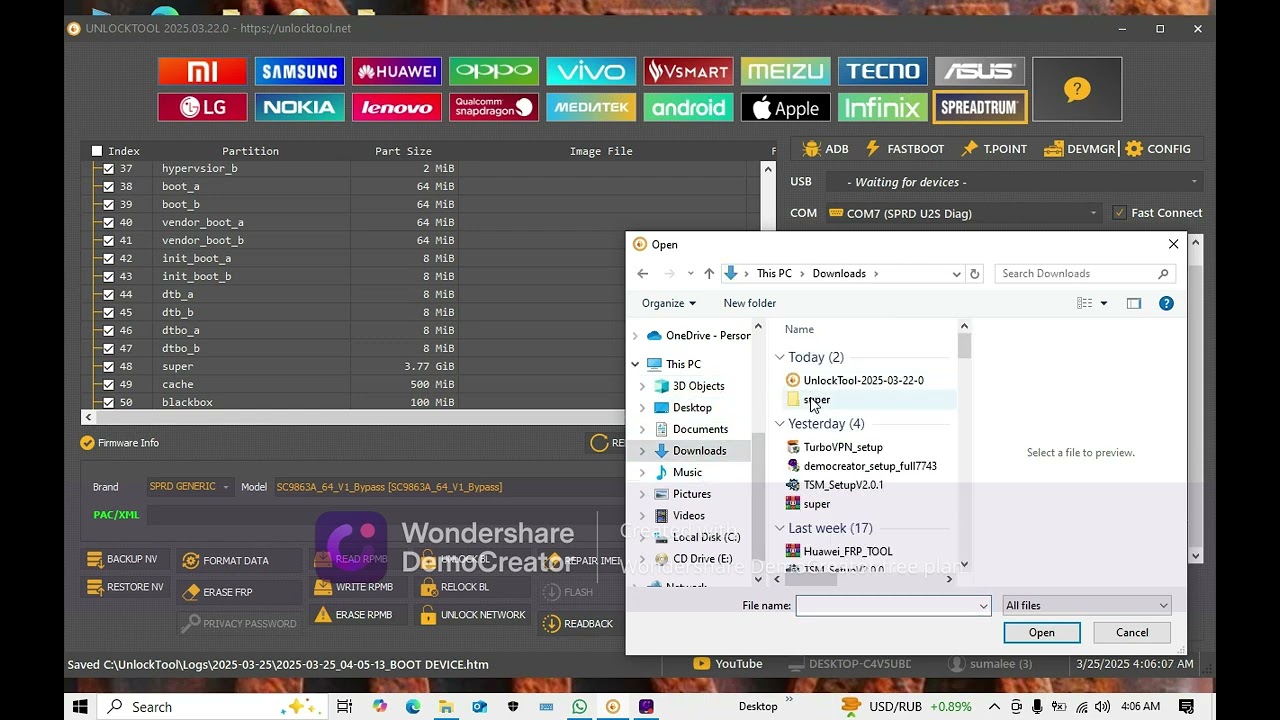Open the T.POINT tab
The width and height of the screenshot is (1280, 720).
994,149
